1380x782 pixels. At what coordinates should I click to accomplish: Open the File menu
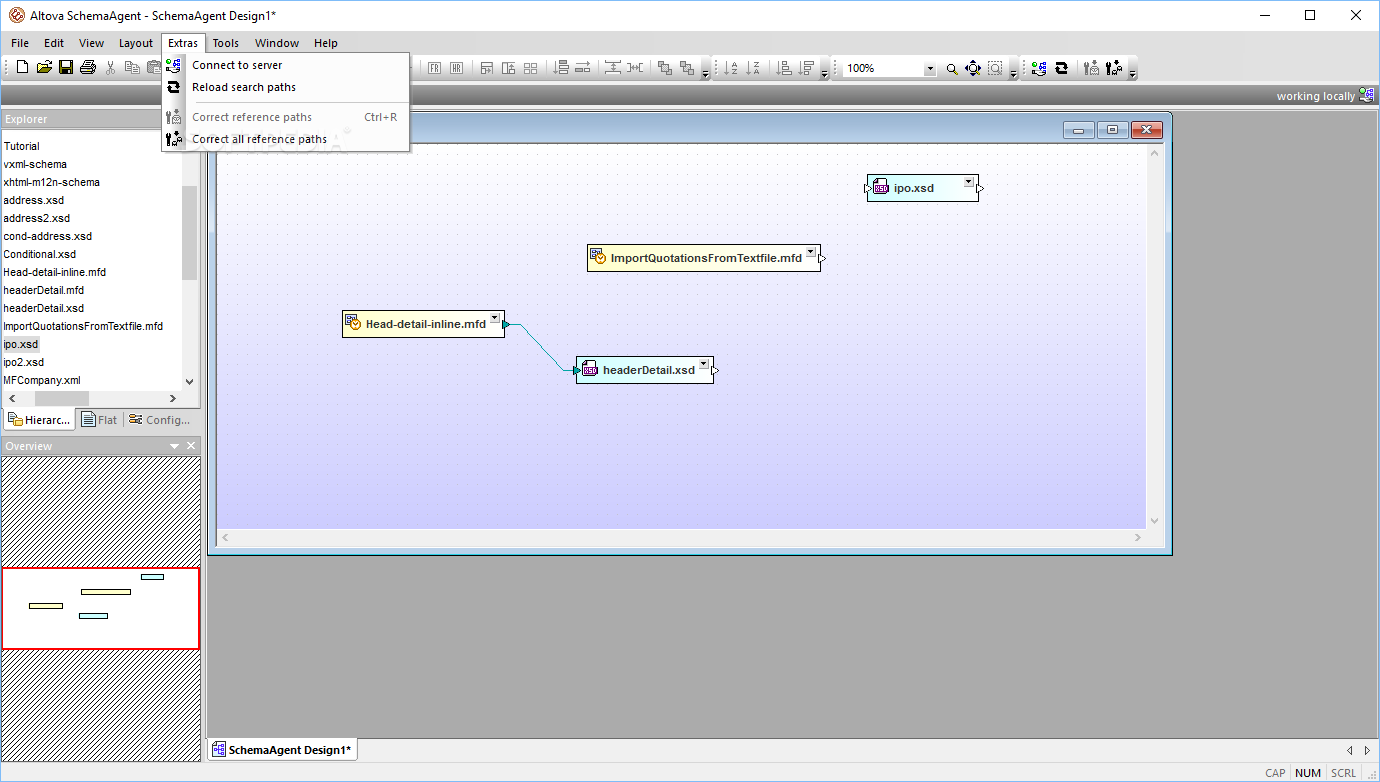[x=20, y=43]
